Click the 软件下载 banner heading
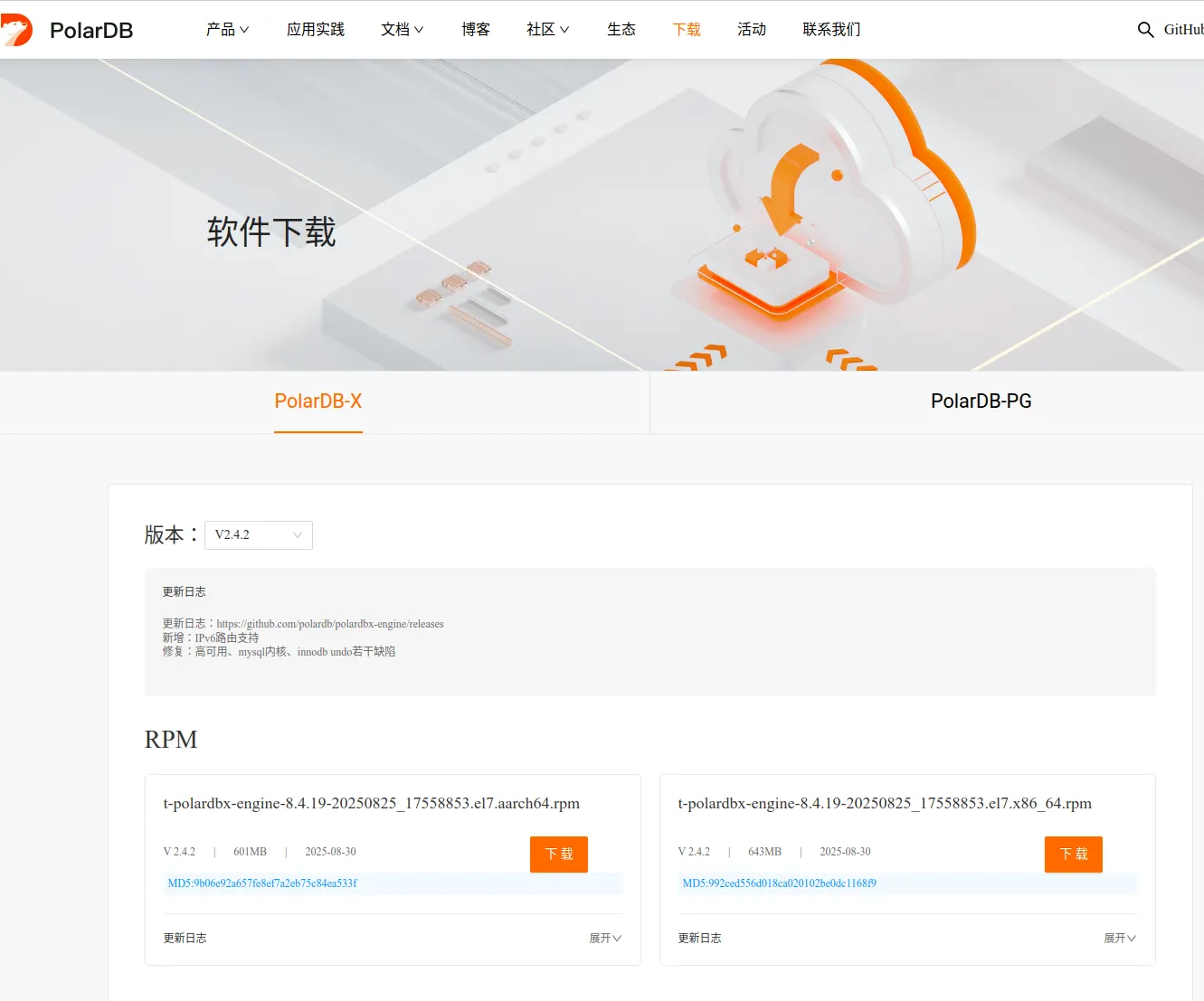The image size is (1204, 1001). (x=271, y=232)
